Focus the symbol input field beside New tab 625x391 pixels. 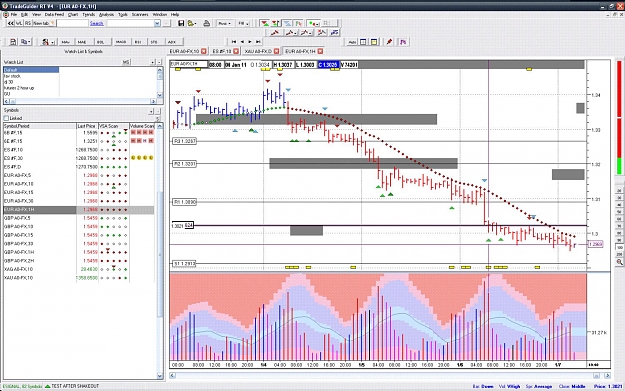[72, 24]
